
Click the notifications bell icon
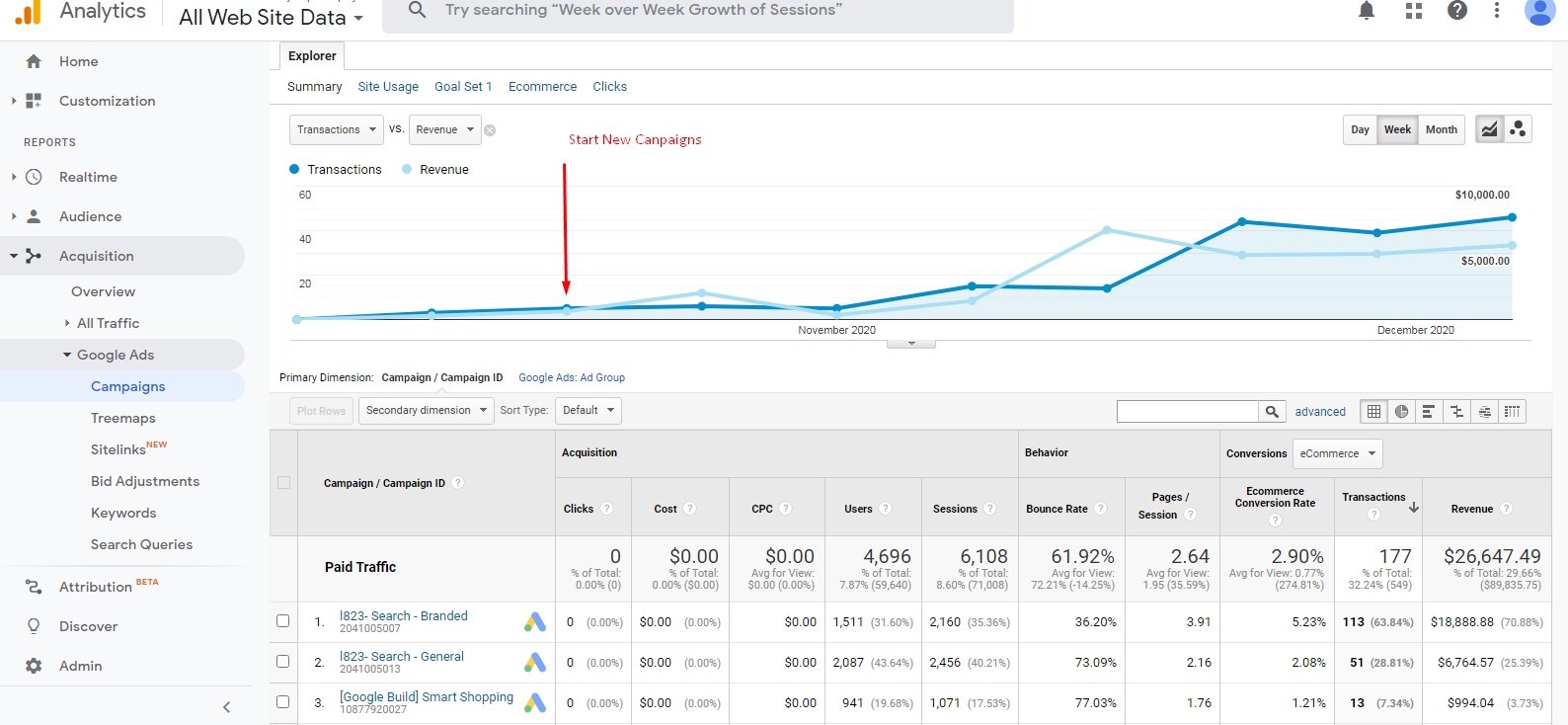click(1367, 11)
